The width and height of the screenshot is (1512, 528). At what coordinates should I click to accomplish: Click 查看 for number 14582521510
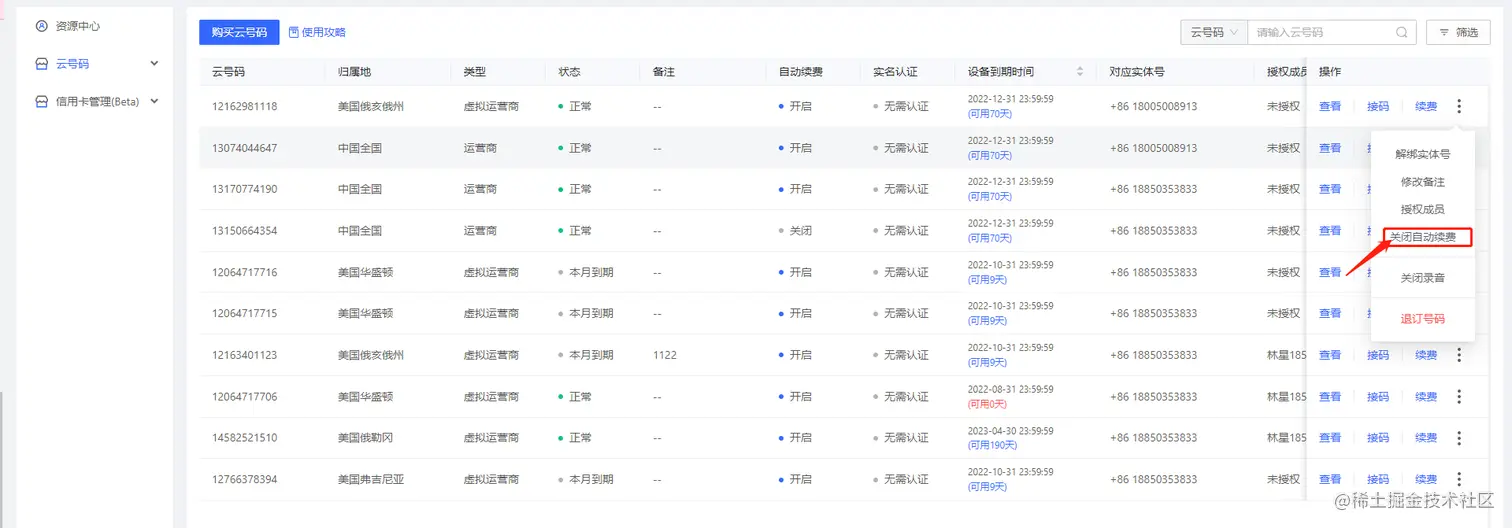coord(1330,438)
